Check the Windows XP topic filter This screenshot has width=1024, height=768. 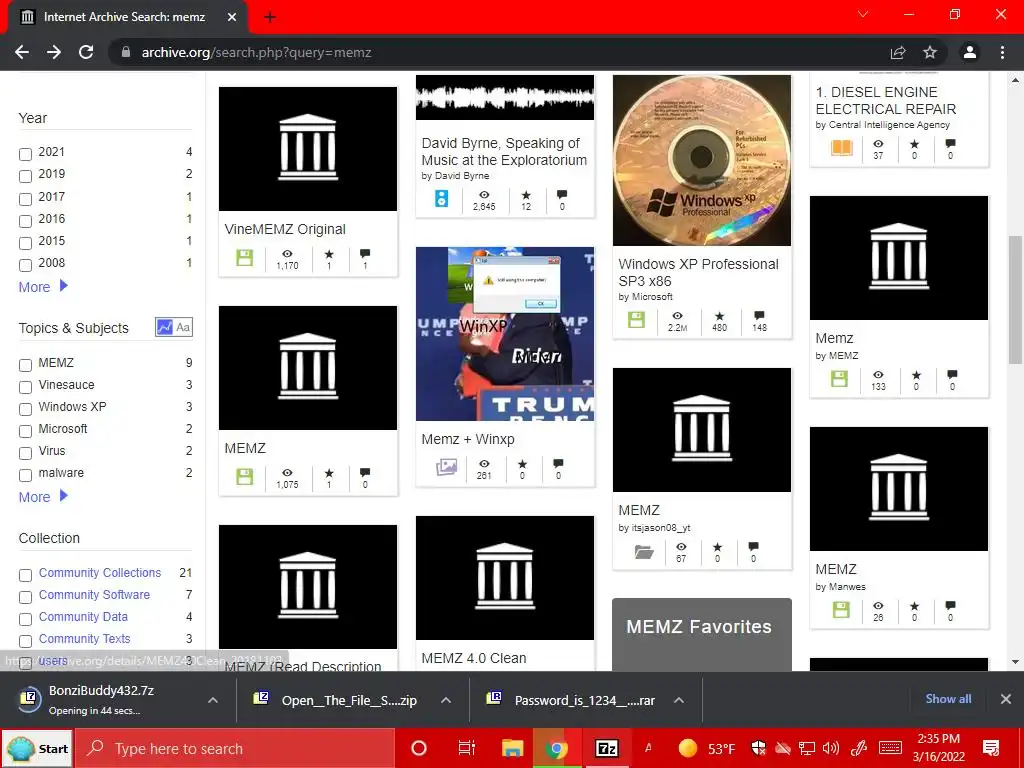click(25, 409)
